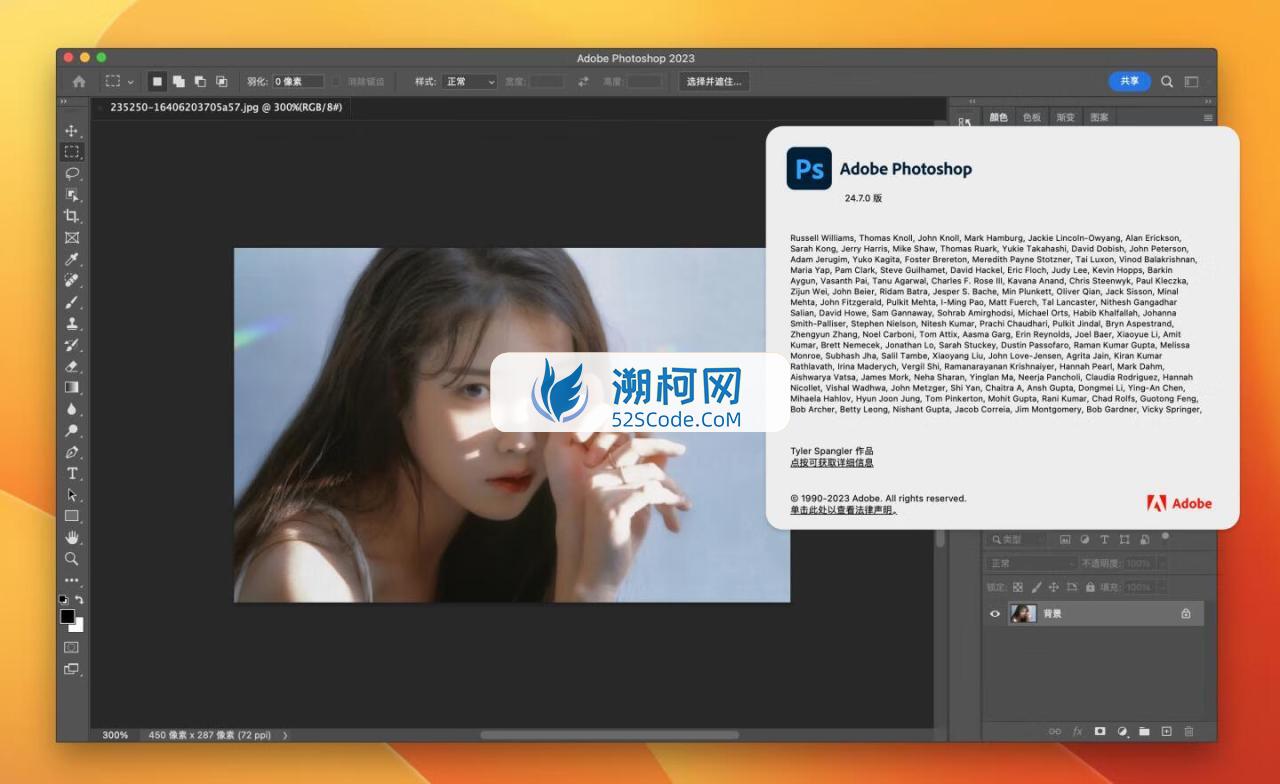Select the Pen tool
Viewport: 1280px width, 784px height.
click(x=71, y=452)
